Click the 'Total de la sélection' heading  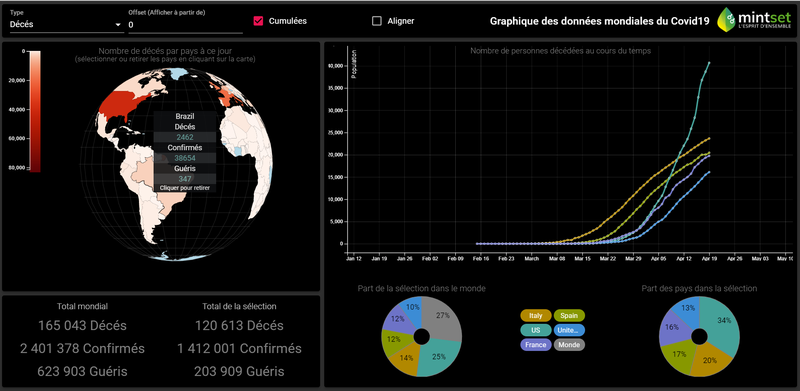[239, 306]
